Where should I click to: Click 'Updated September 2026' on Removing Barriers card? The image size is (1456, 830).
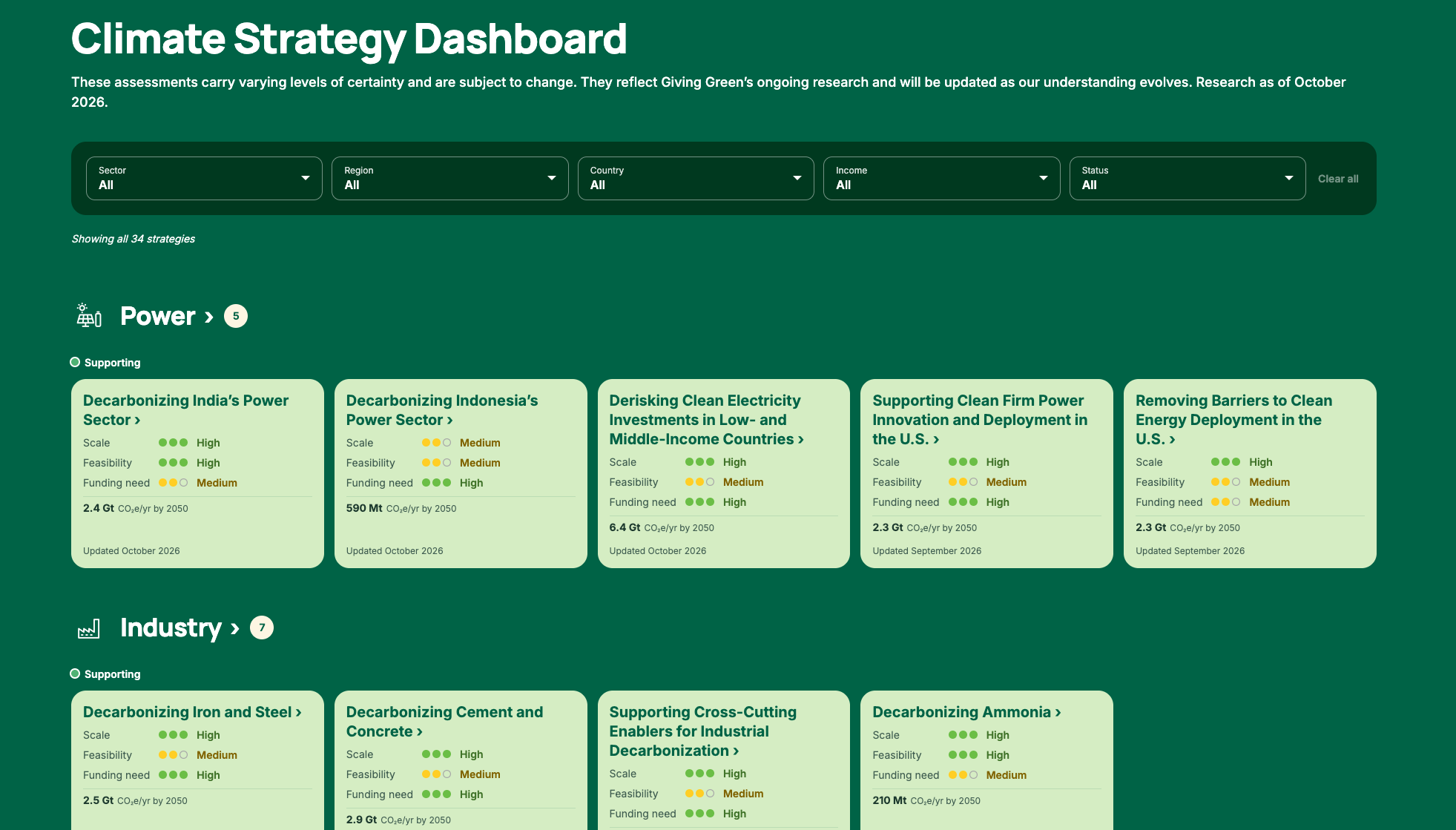tap(1190, 551)
